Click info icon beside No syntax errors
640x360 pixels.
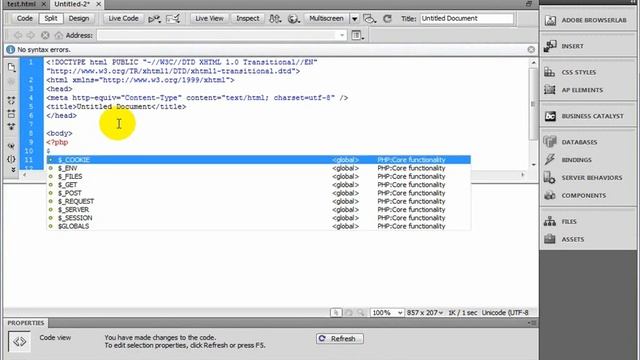point(11,49)
